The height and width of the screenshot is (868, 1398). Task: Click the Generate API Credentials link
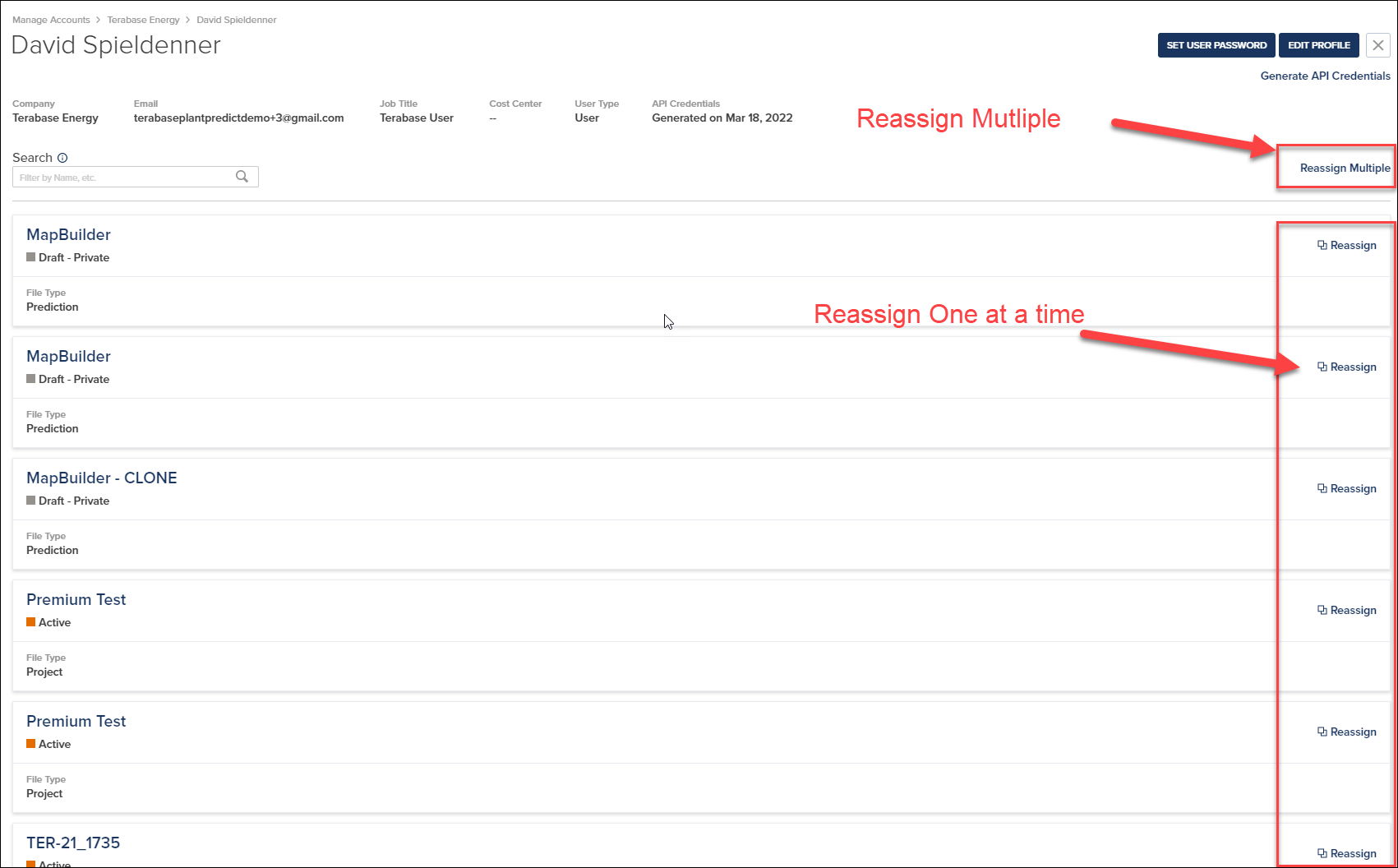click(1325, 75)
